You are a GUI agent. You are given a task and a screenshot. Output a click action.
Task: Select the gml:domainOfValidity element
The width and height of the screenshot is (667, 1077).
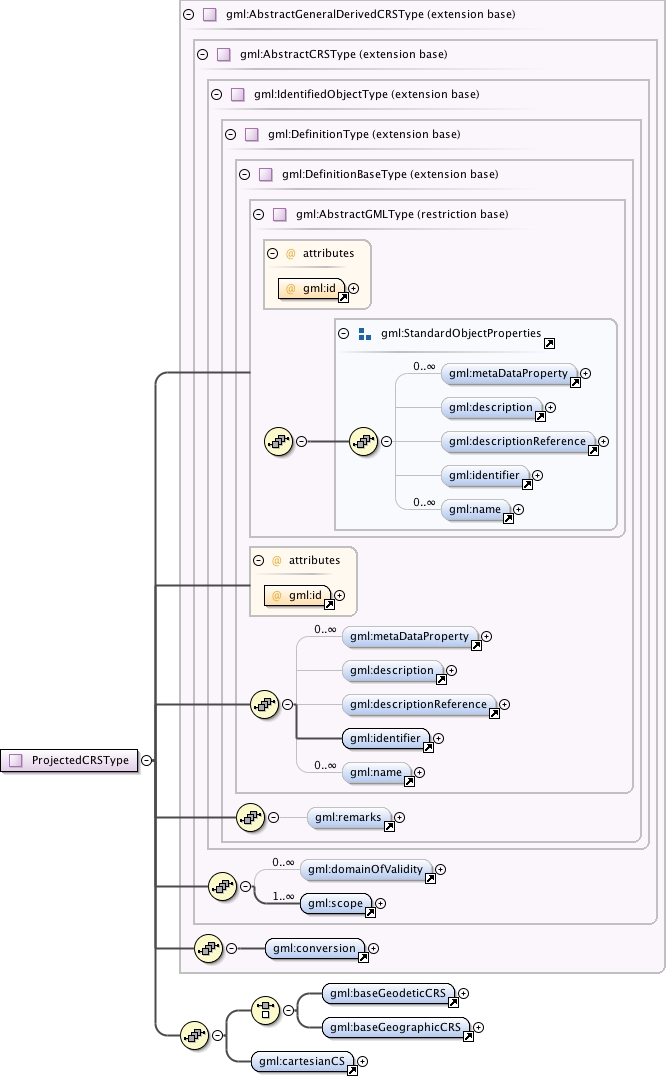coord(366,870)
